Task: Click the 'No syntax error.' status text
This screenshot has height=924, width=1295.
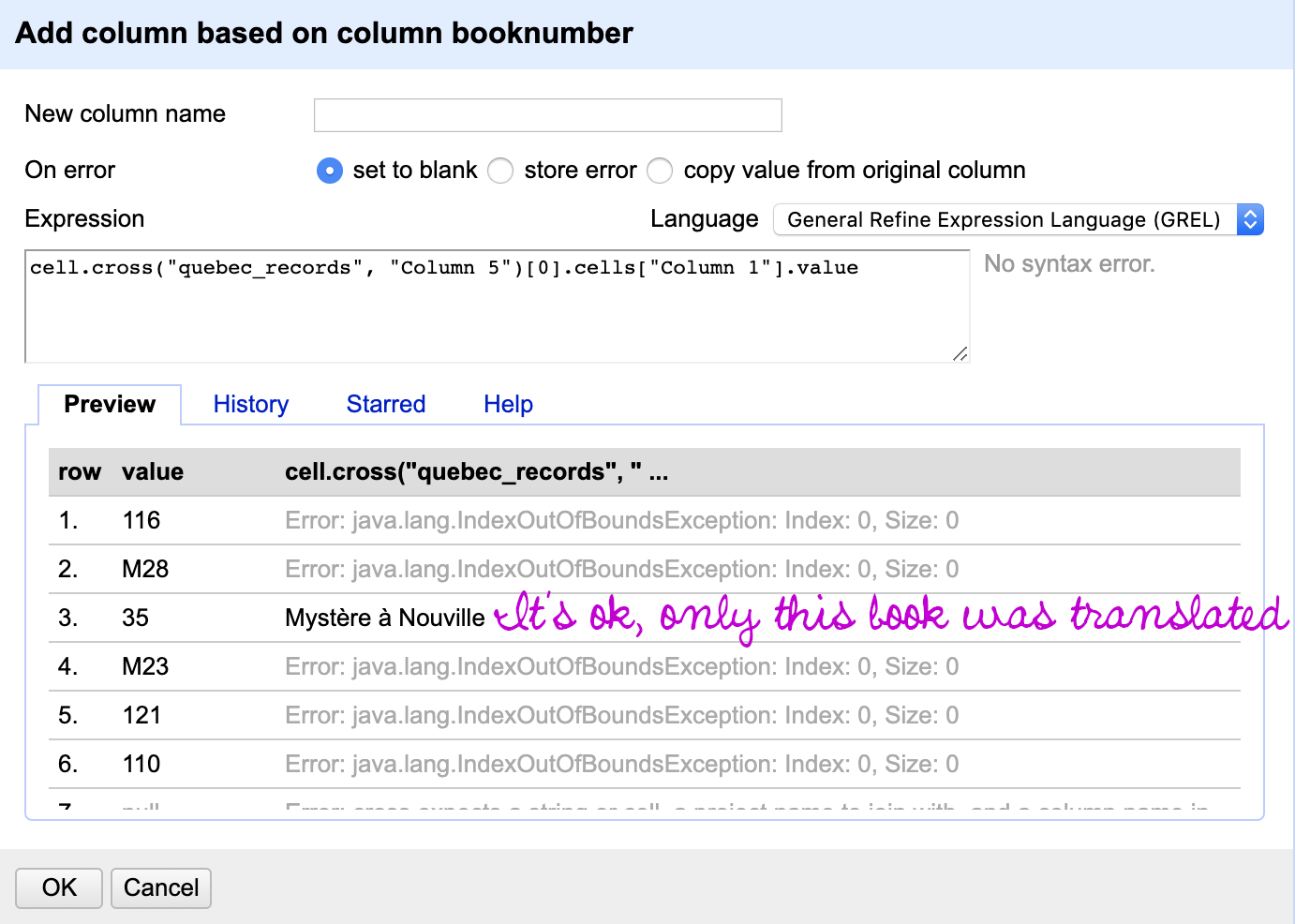Action: [x=1069, y=264]
